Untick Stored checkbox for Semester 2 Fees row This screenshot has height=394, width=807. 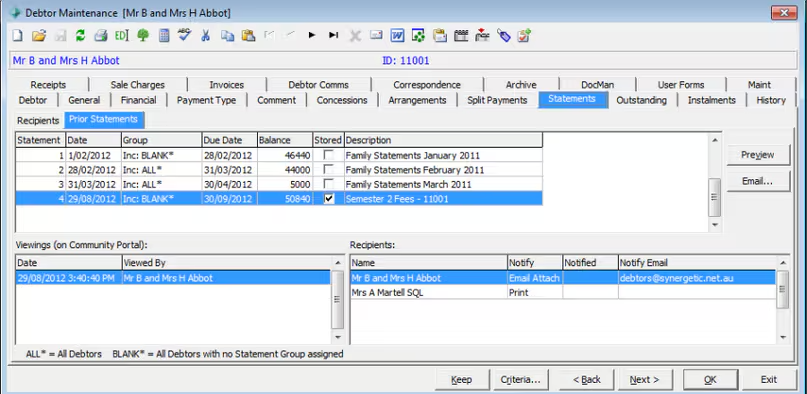click(x=328, y=199)
